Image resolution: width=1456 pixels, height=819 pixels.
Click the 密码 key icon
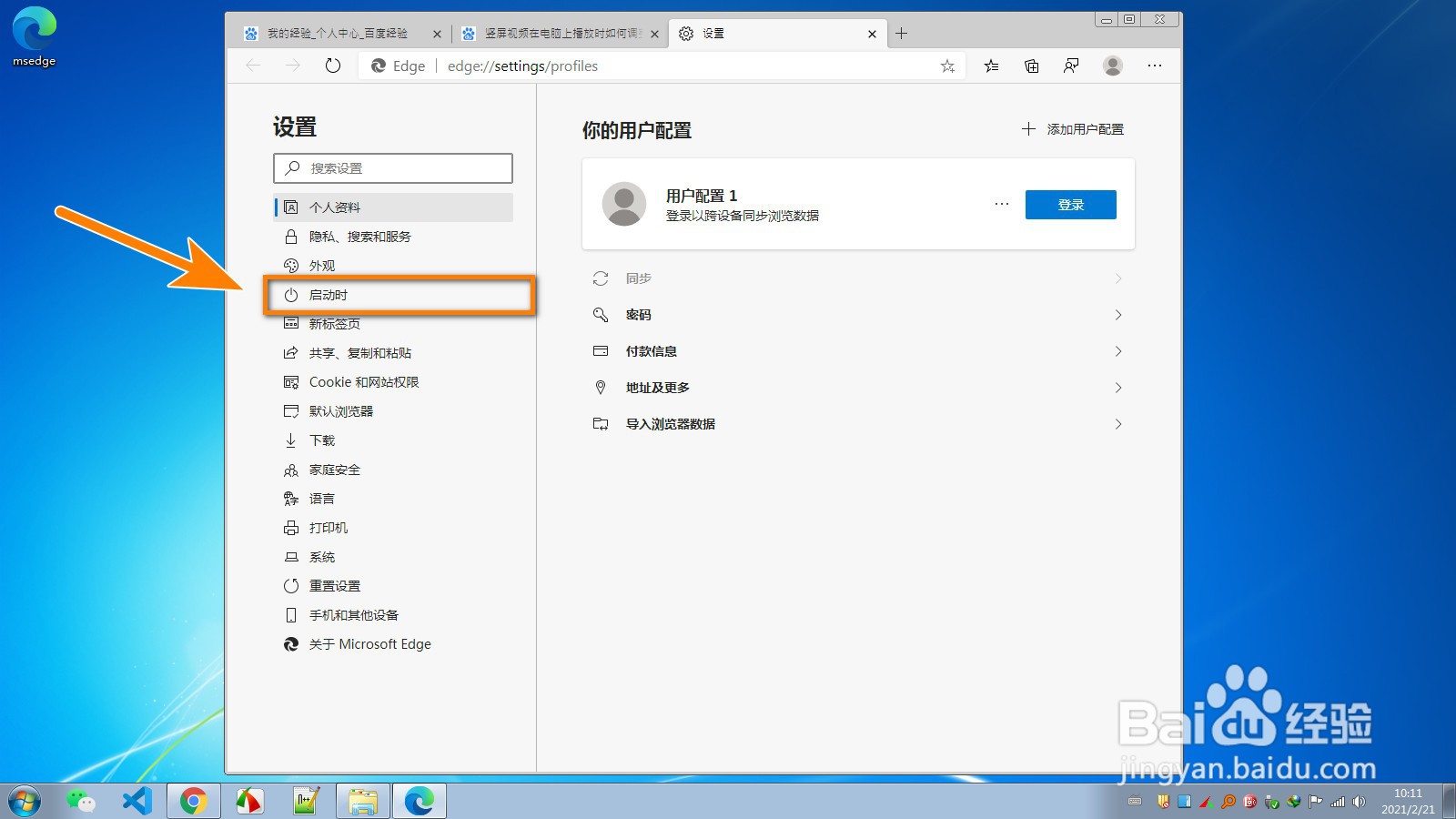pos(601,315)
